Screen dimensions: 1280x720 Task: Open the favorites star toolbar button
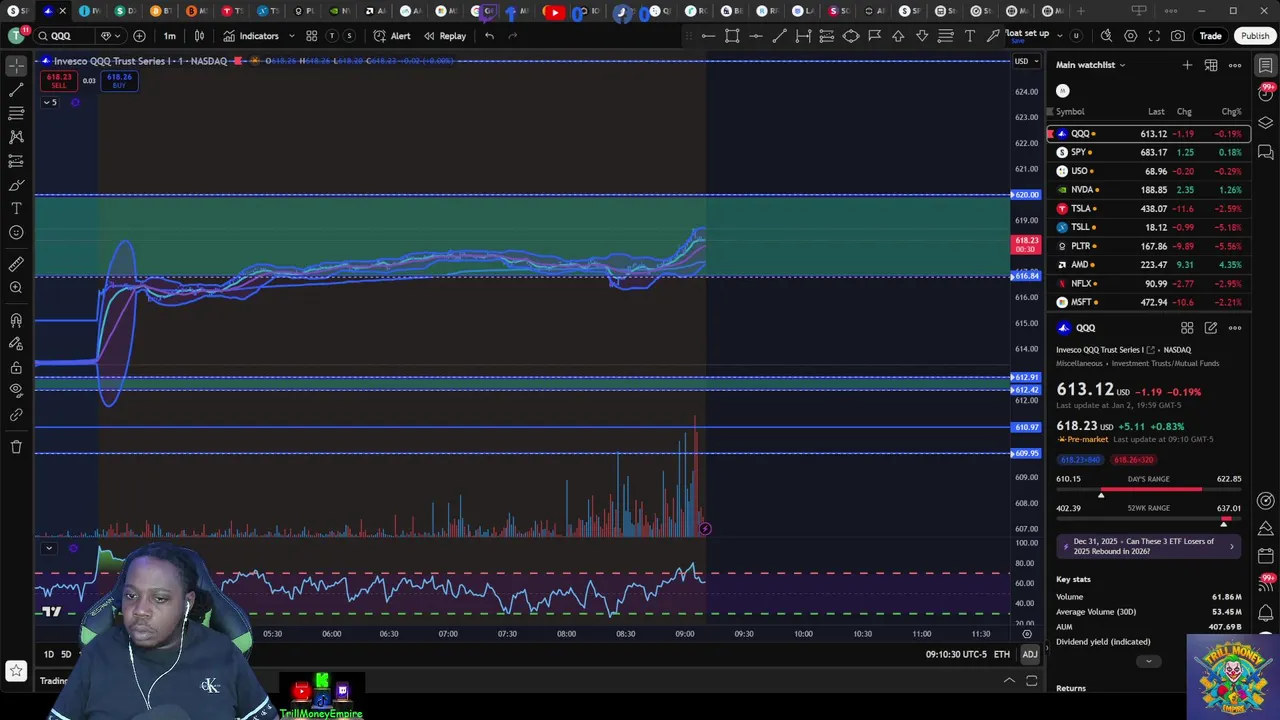pos(16,671)
